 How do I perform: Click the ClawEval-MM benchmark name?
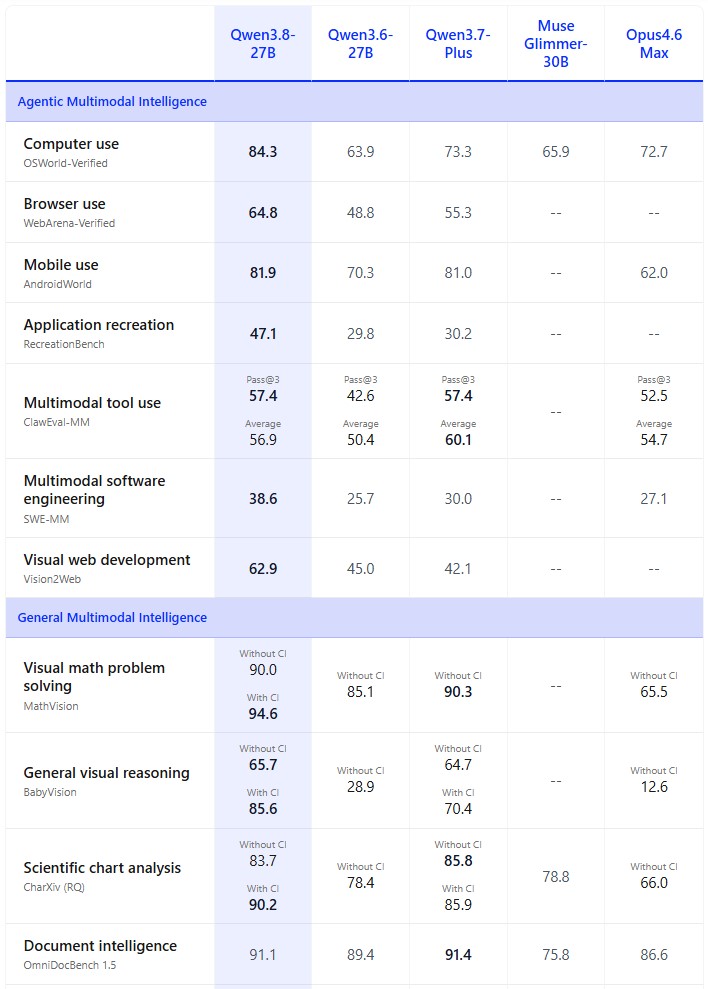point(57,422)
